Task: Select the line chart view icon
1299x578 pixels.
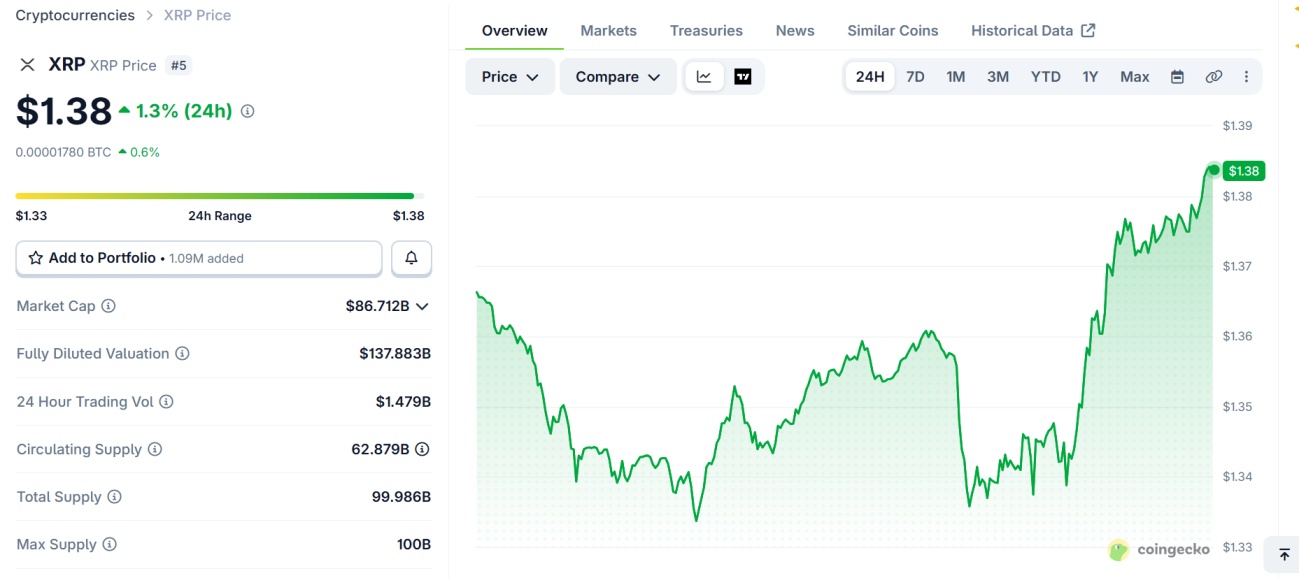Action: click(x=704, y=77)
